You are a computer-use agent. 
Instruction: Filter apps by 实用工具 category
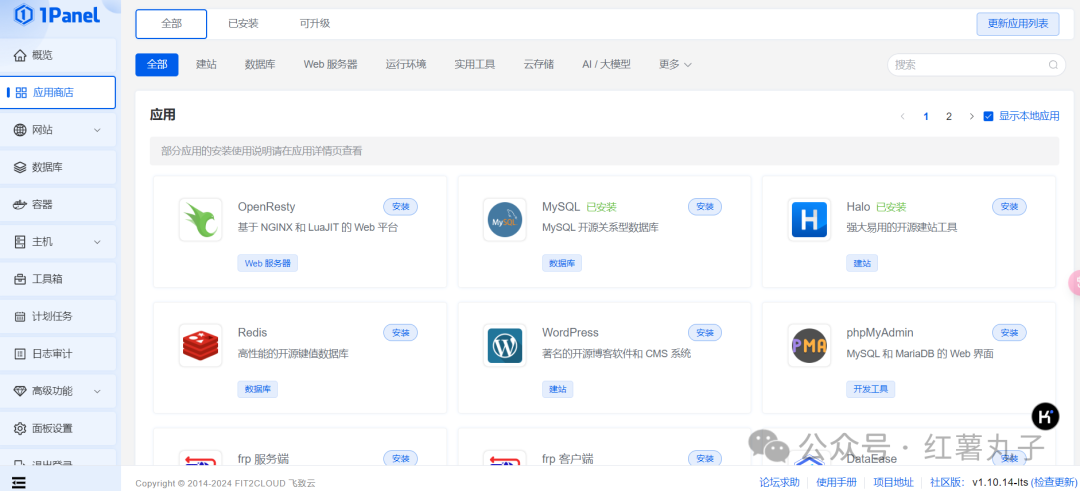tap(475, 64)
